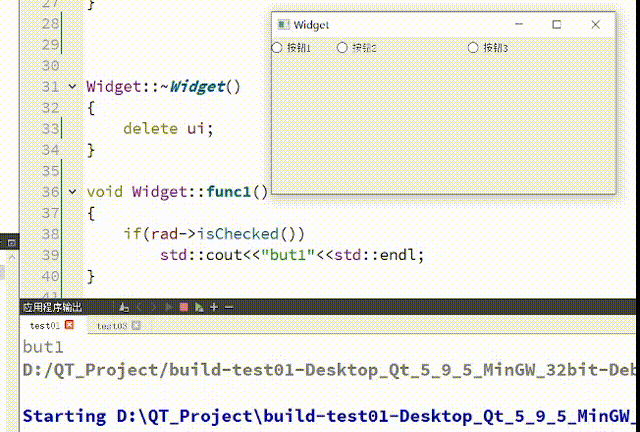The height and width of the screenshot is (432, 640).
Task: Go to next output item arrow
Action: 153,307
